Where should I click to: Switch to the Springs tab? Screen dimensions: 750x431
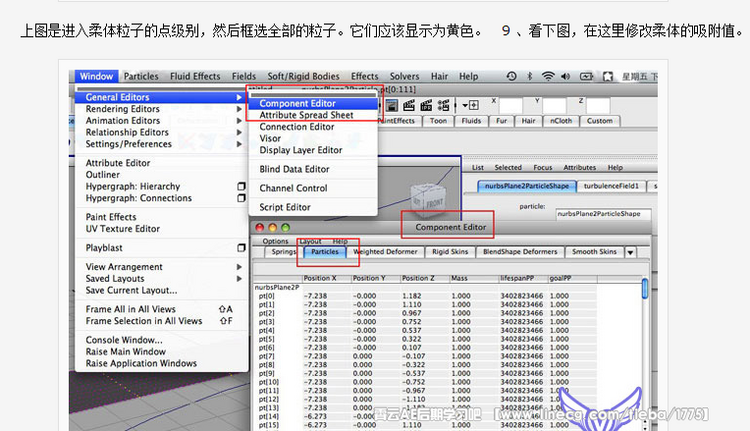pos(284,252)
